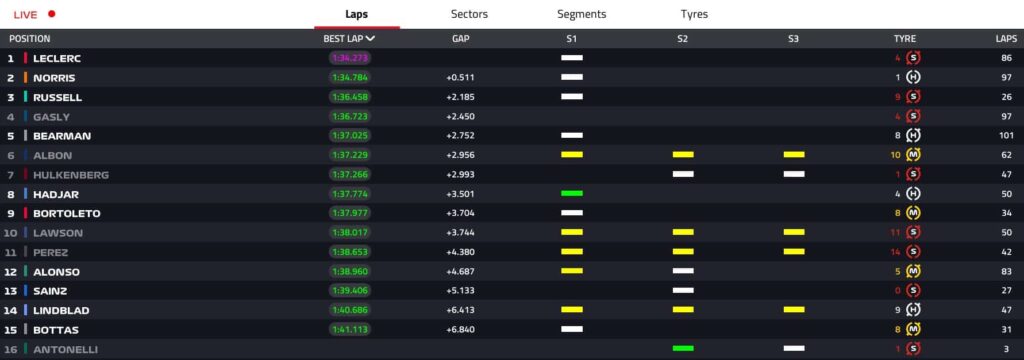This screenshot has width=1024, height=360.
Task: Select driver name BORTOLETO
Action: [67, 214]
